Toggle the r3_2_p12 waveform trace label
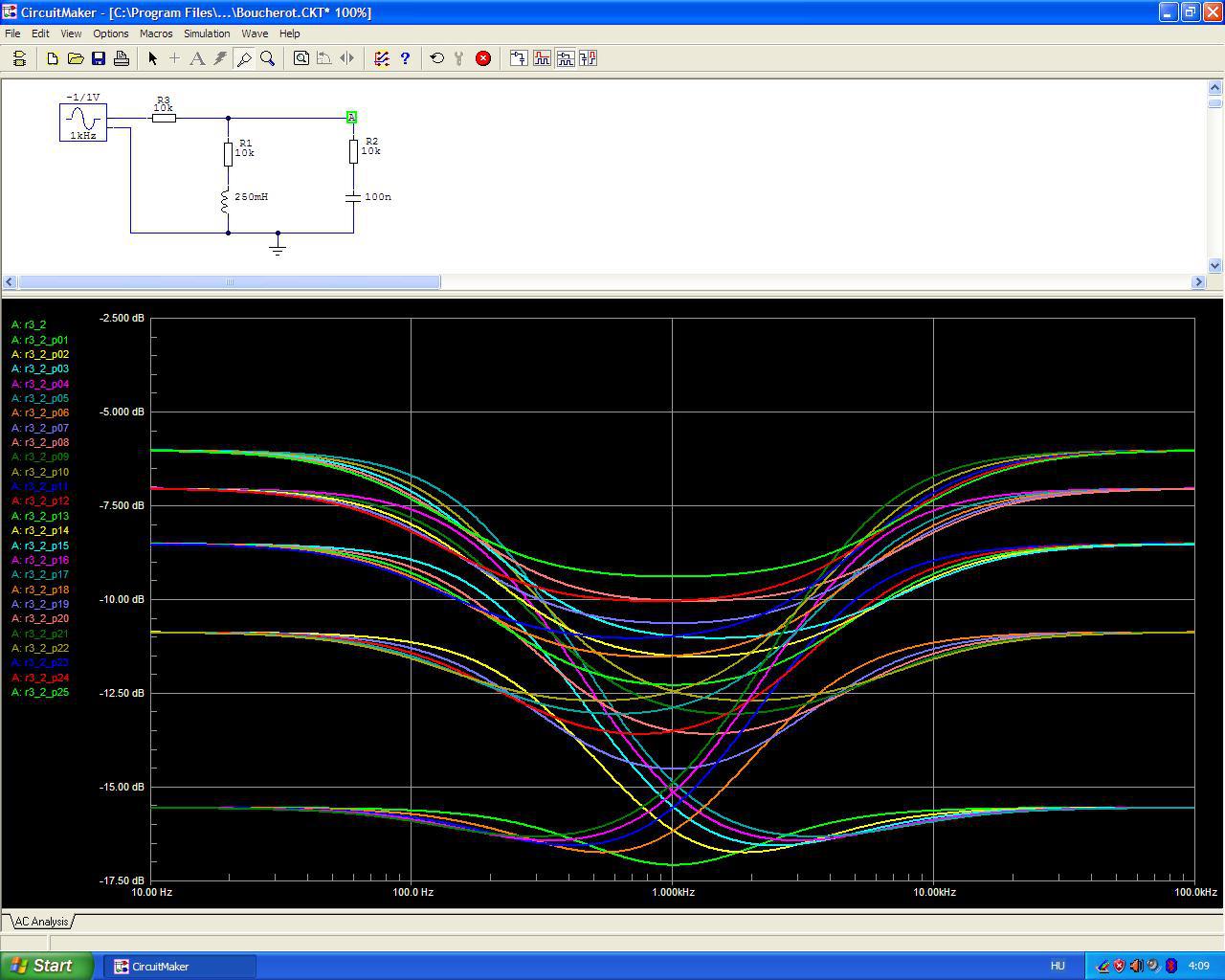 pos(40,501)
